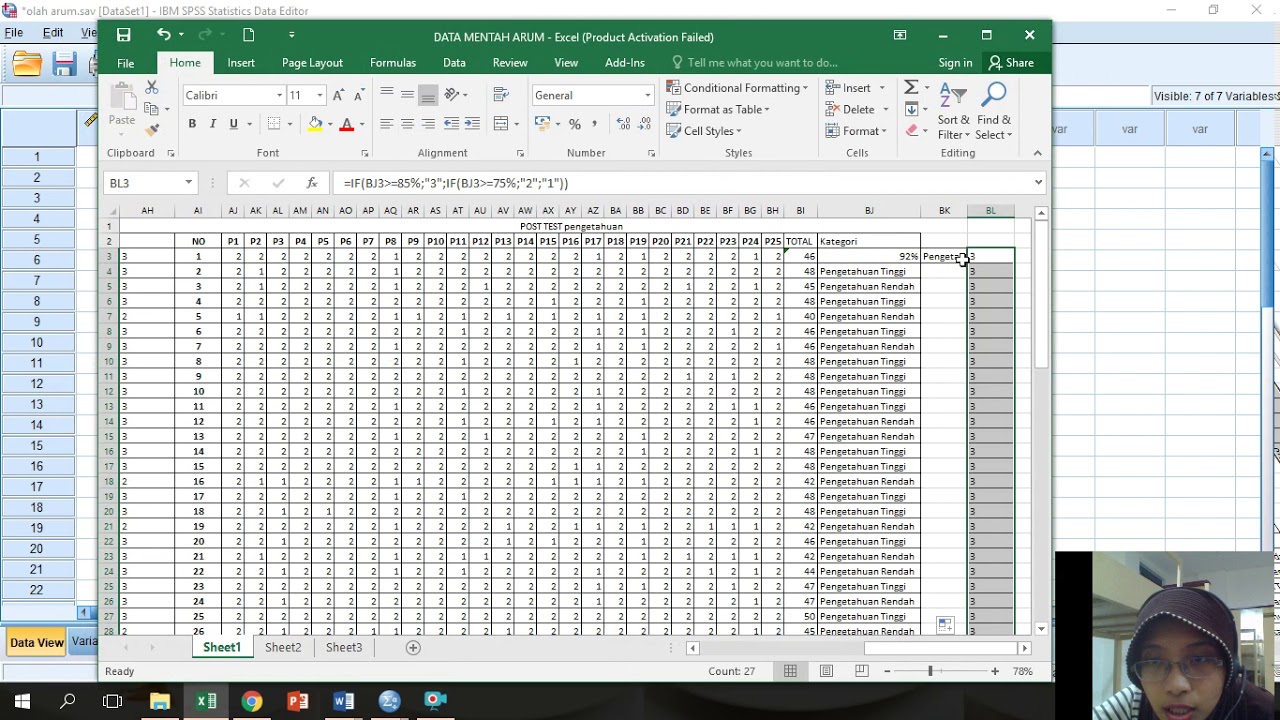Switch to the Page Layout ribbon tab
Screen dimensions: 1280x720
tap(312, 62)
